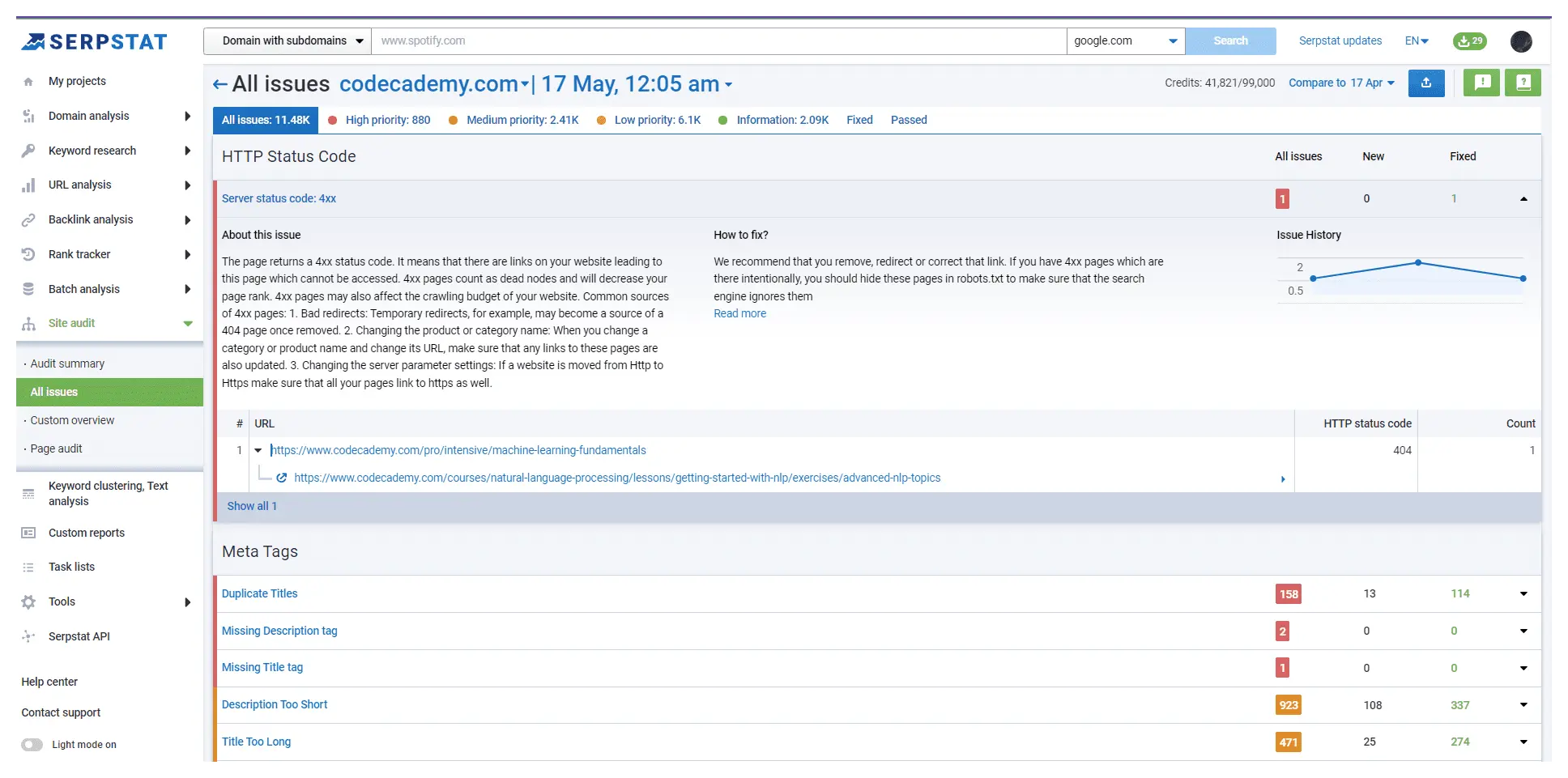1568x778 pixels.
Task: Open feedback via the green exclamation icon
Action: (1481, 83)
